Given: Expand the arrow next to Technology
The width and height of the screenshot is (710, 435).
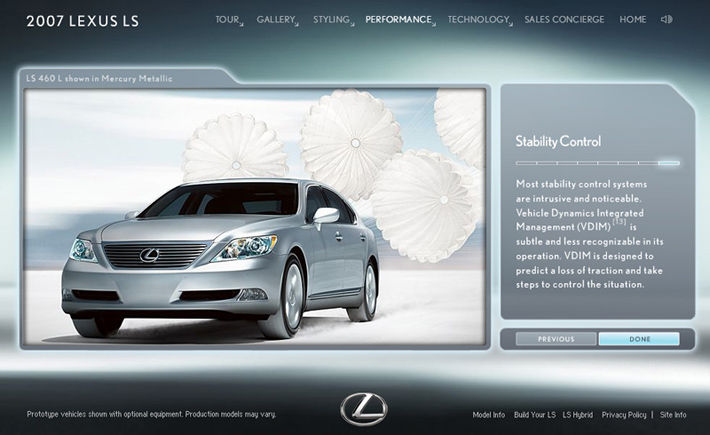Looking at the screenshot, I should pos(511,24).
